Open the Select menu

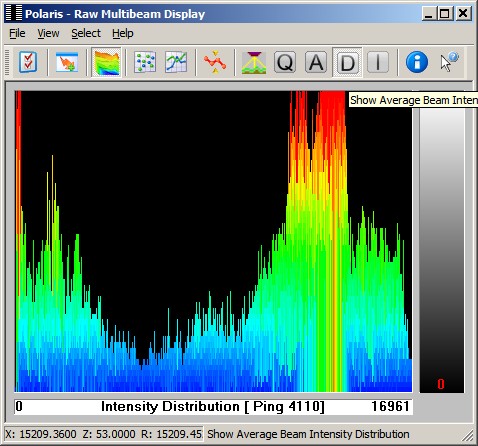click(x=86, y=33)
